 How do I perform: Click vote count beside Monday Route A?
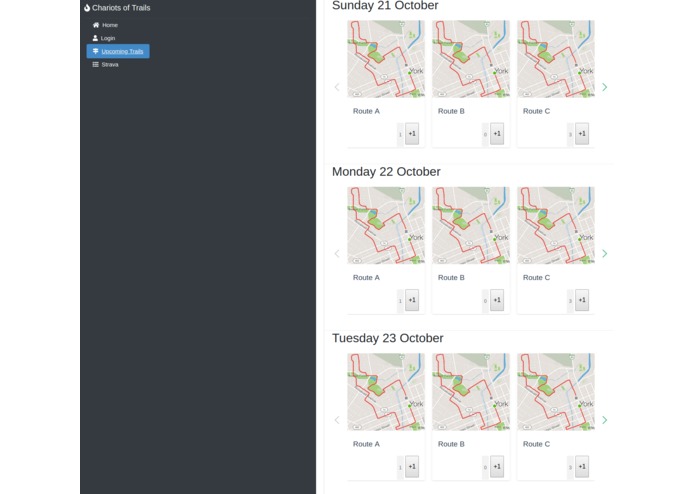click(x=400, y=301)
